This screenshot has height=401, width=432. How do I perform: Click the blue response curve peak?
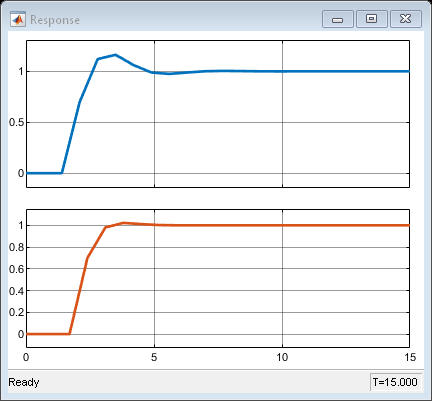115,55
